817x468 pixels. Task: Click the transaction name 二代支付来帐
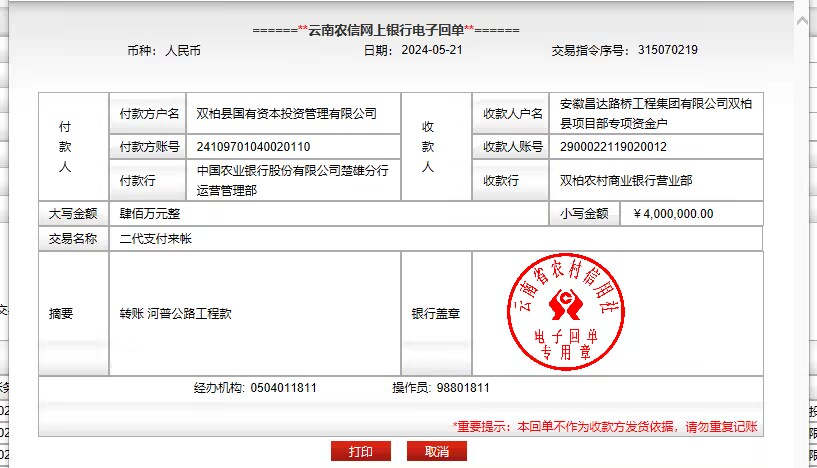155,240
